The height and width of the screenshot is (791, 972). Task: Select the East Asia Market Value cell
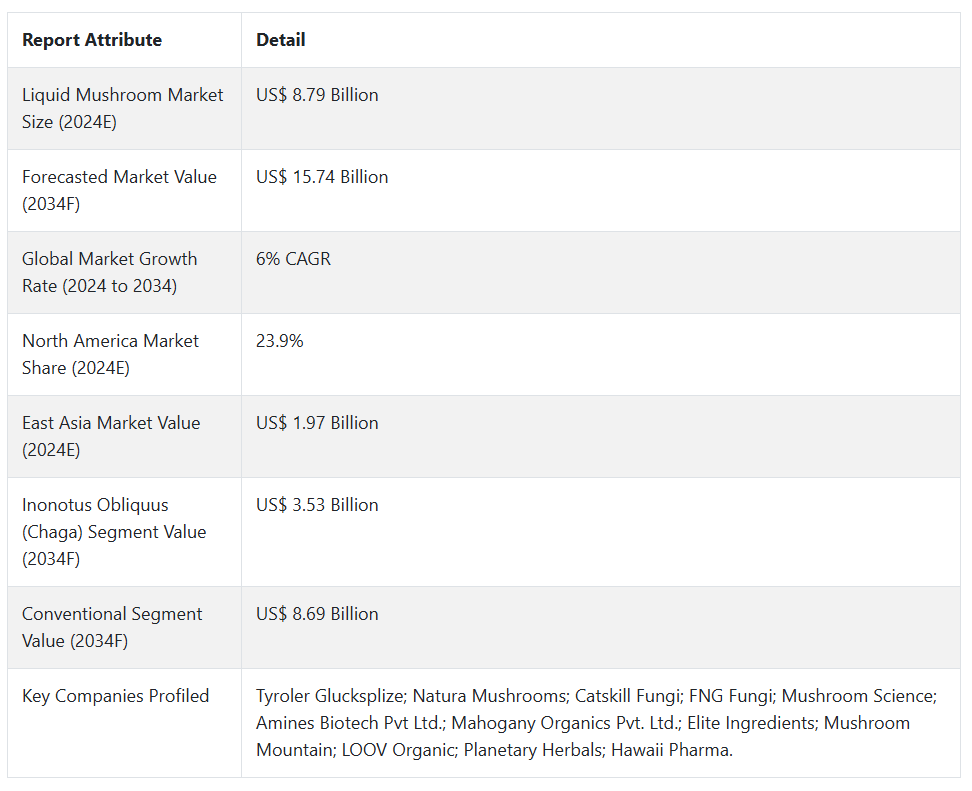coord(111,436)
